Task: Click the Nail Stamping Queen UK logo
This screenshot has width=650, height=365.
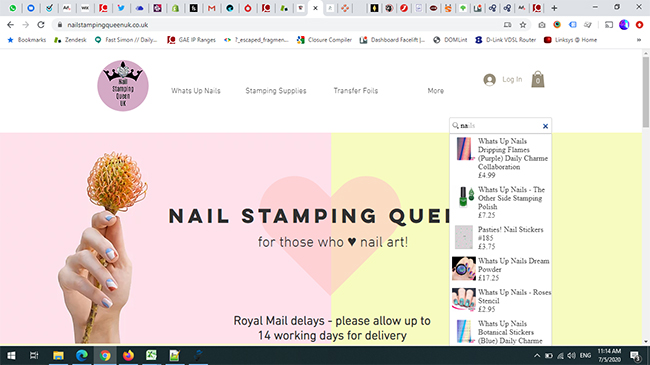Action: pos(123,85)
